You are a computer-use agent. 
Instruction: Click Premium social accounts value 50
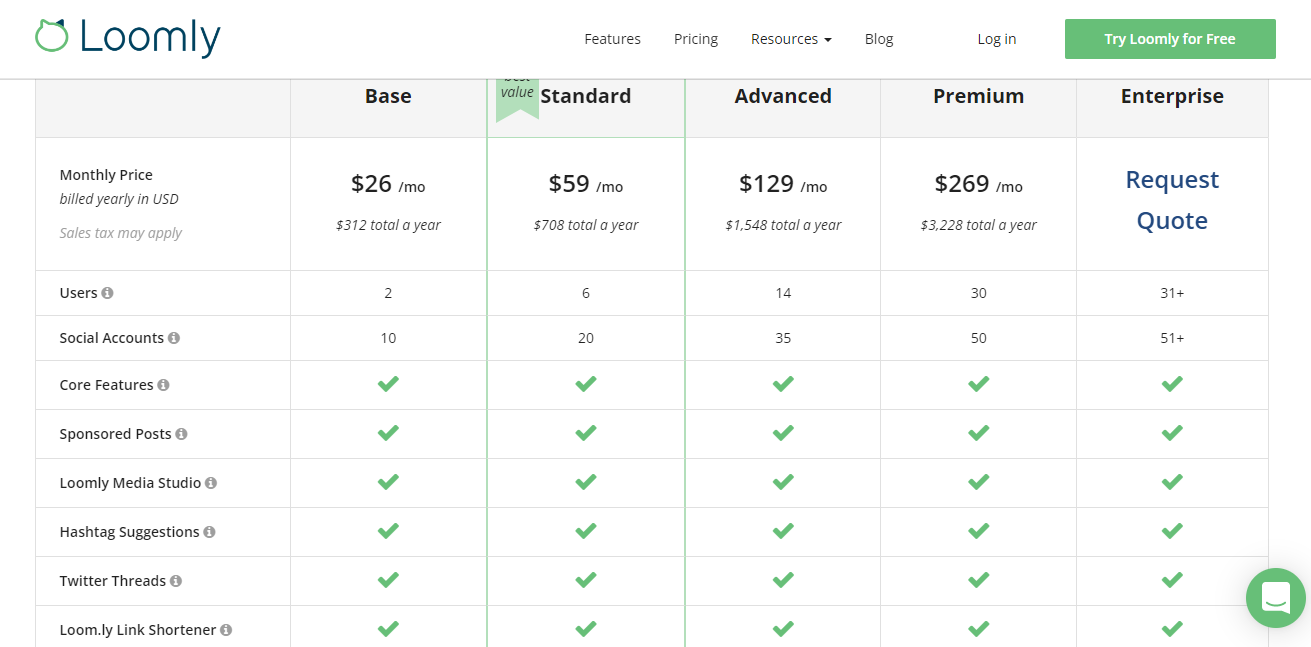coord(979,338)
